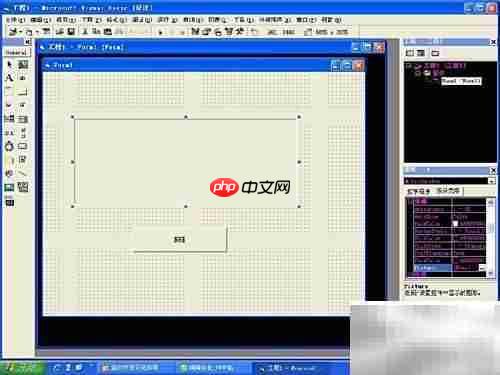Collapse the 工程1 project tree node
Screen dimensions: 500x375
click(409, 66)
